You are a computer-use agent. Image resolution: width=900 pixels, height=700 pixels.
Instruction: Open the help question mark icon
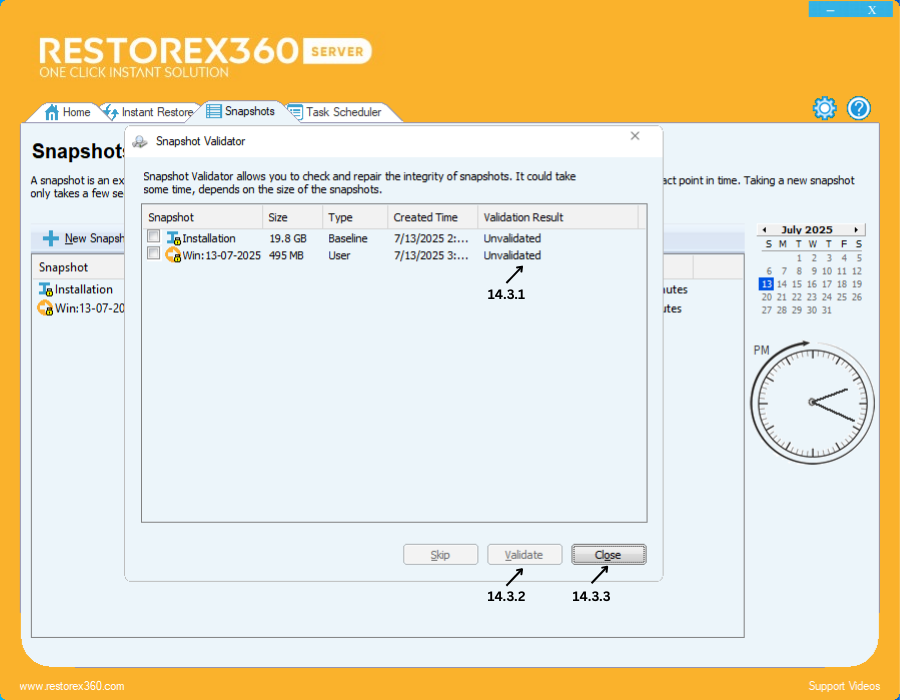(859, 108)
